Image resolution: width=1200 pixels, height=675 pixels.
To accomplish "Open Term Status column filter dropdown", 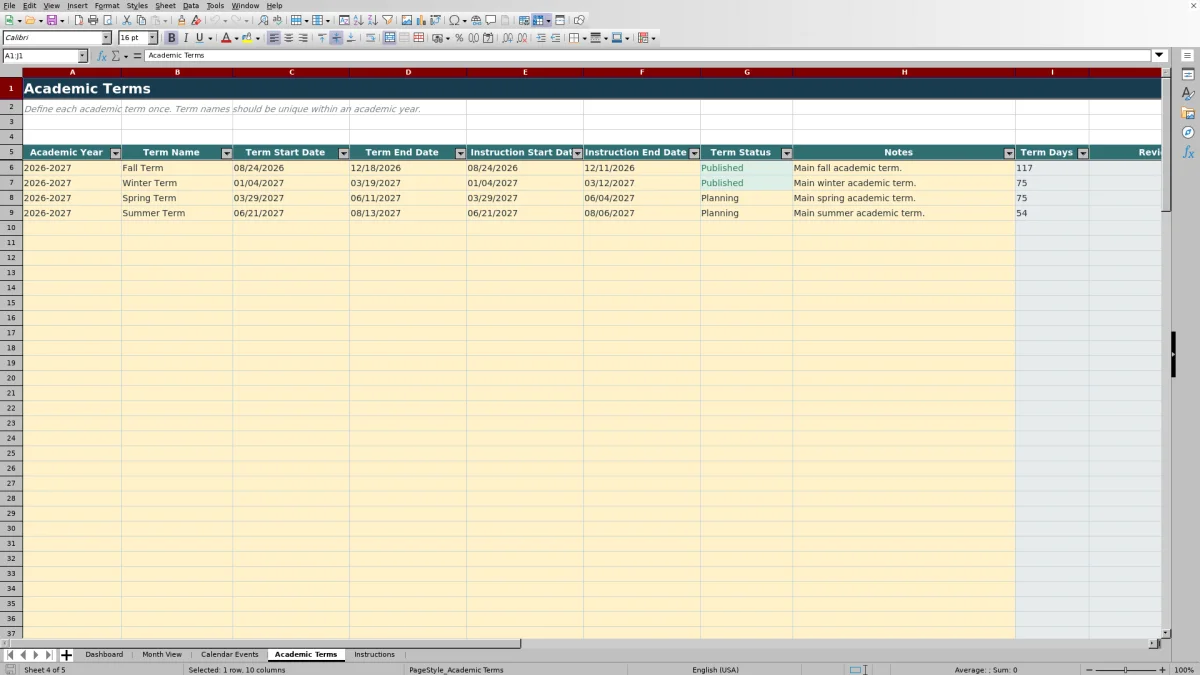I will [787, 153].
